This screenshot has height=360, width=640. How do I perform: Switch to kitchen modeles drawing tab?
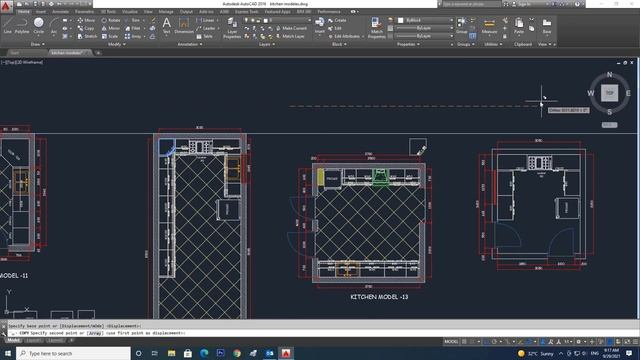pos(69,53)
